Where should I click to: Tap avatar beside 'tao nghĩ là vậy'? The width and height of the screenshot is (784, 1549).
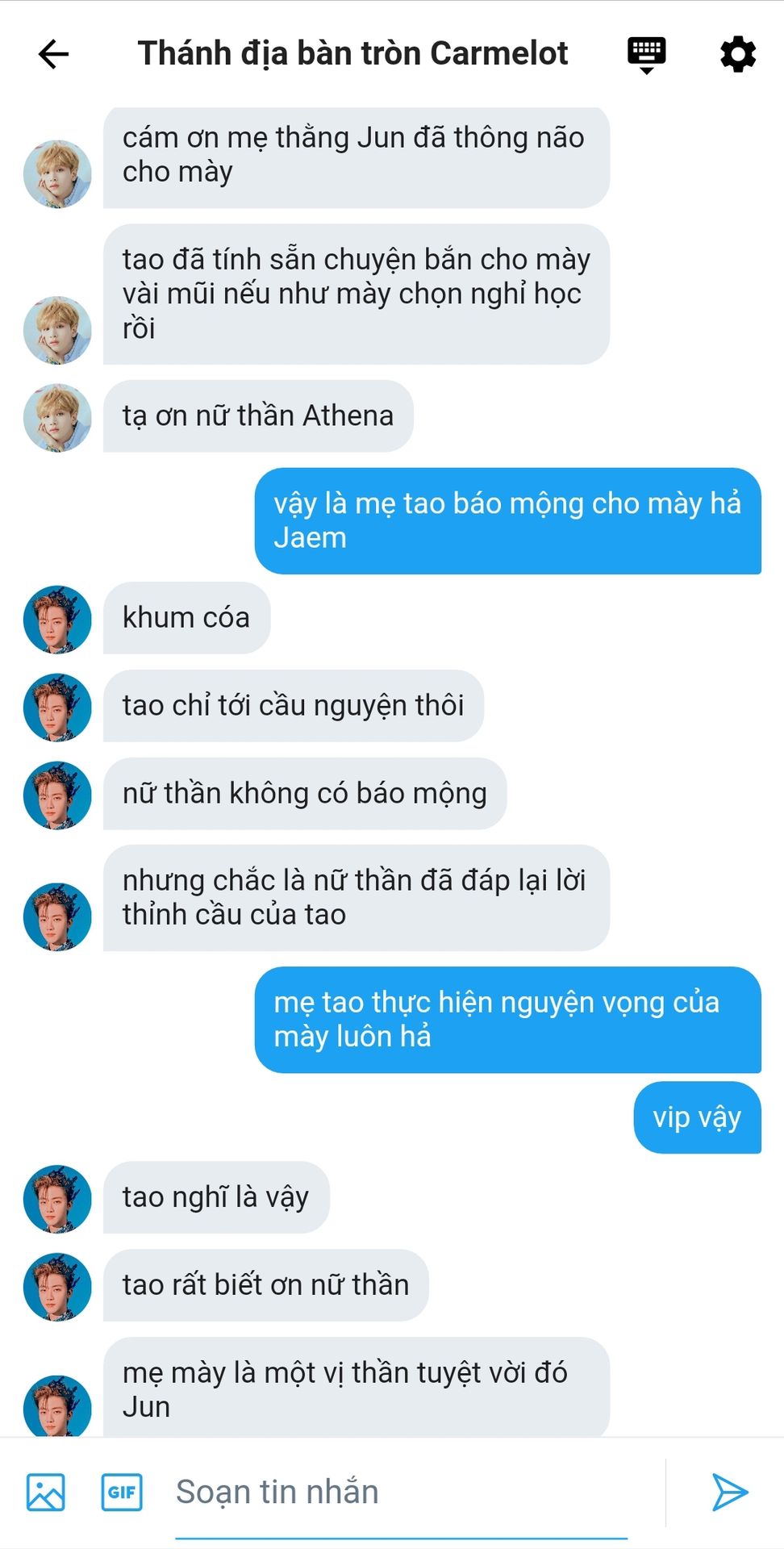point(57,1198)
